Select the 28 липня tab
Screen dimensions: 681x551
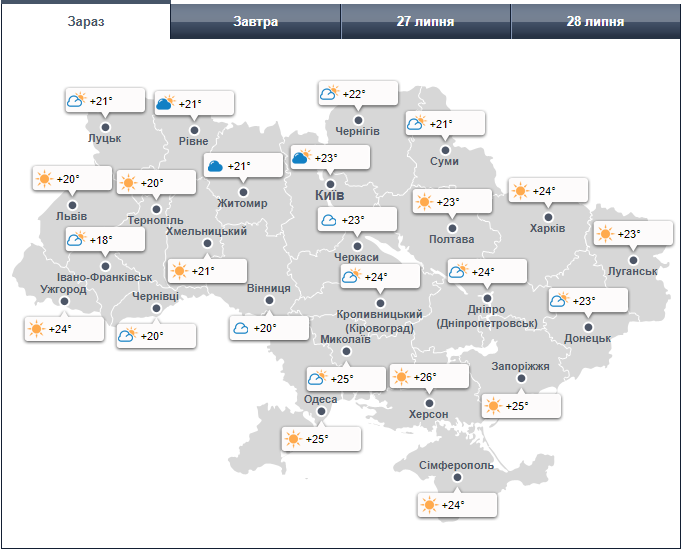595,21
